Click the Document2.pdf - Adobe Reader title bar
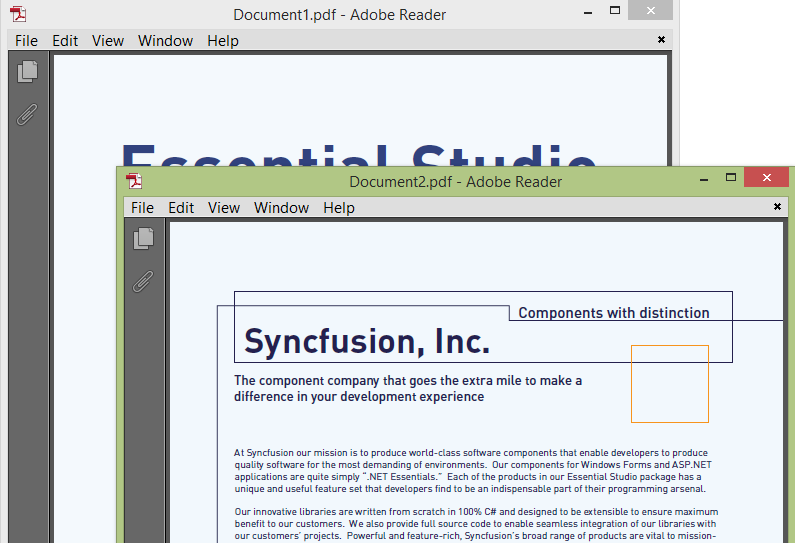This screenshot has width=795, height=543. coord(455,182)
